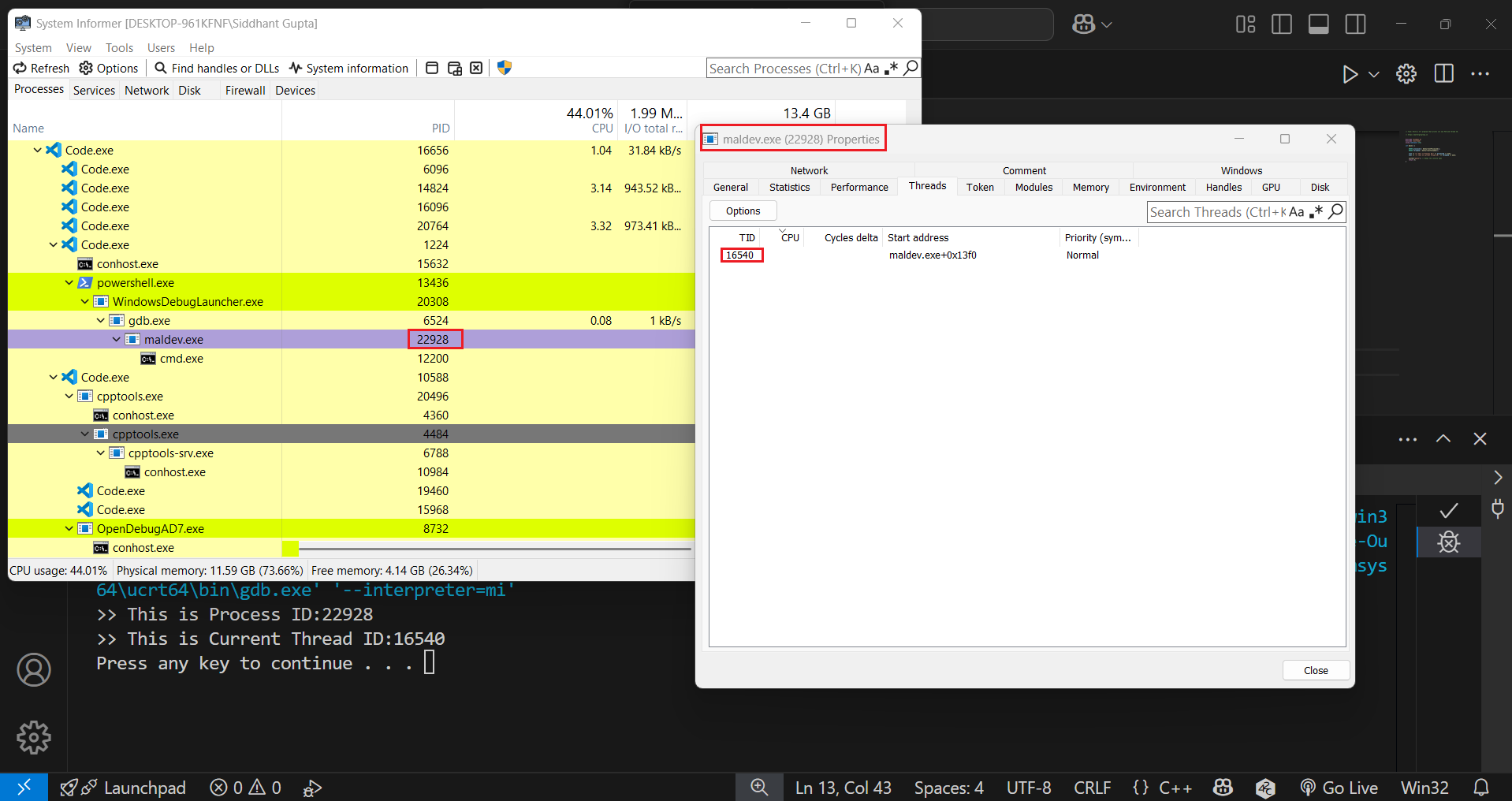Collapse cpptools.exe 20496 tree node

[69, 396]
